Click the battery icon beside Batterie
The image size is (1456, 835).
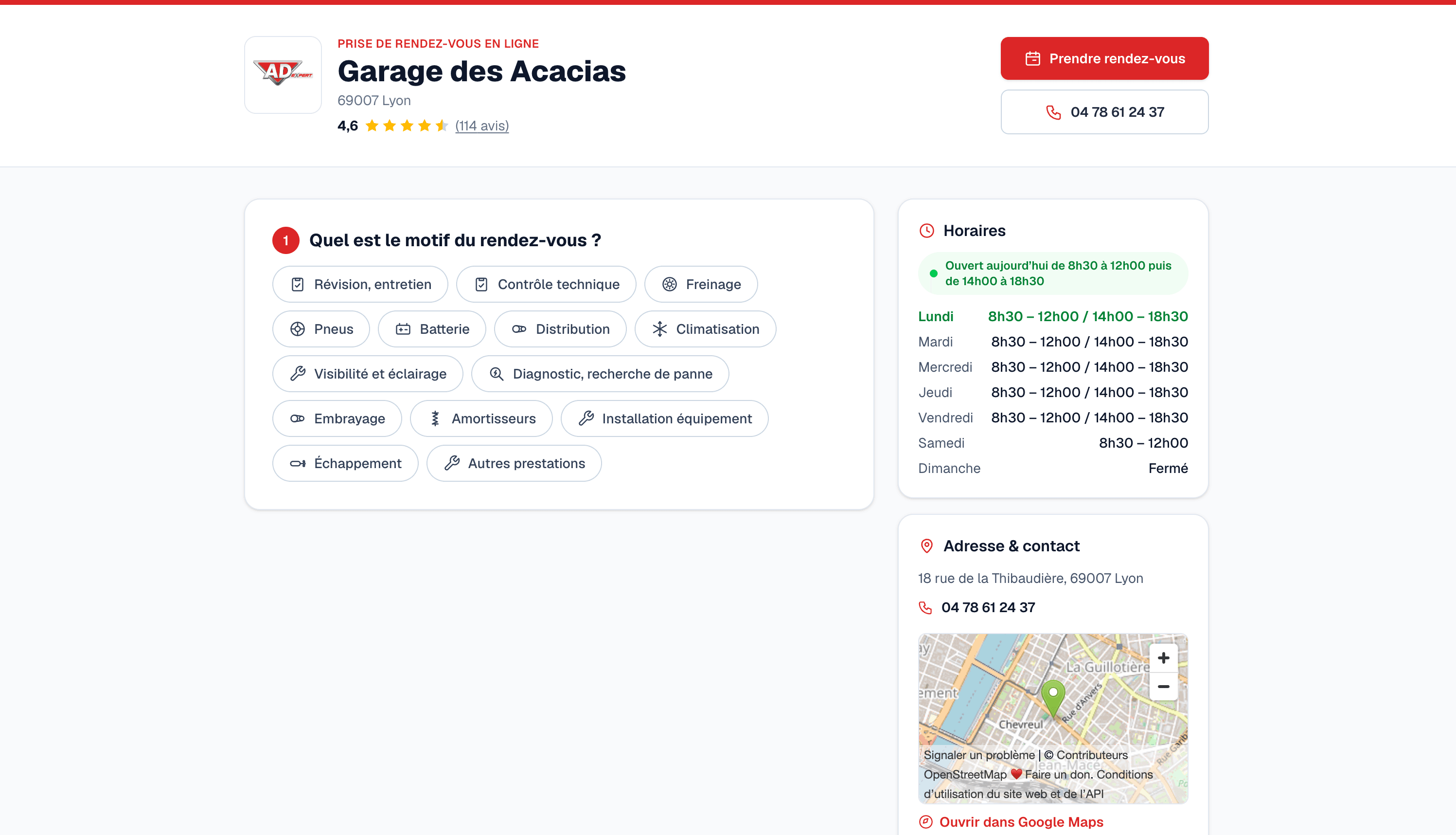pyautogui.click(x=403, y=329)
